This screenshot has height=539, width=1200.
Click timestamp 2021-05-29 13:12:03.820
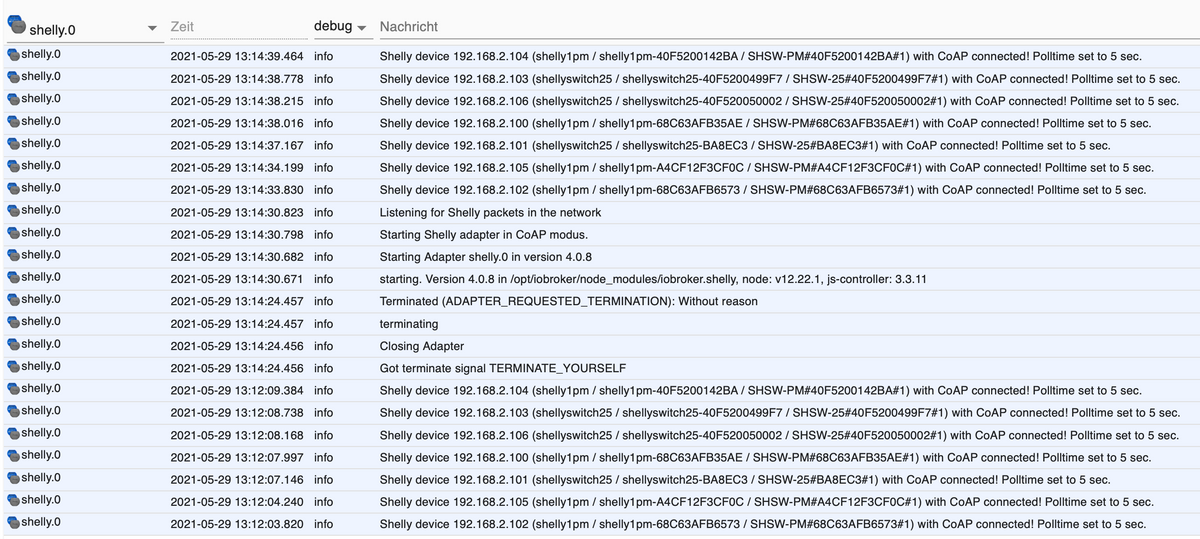236,524
